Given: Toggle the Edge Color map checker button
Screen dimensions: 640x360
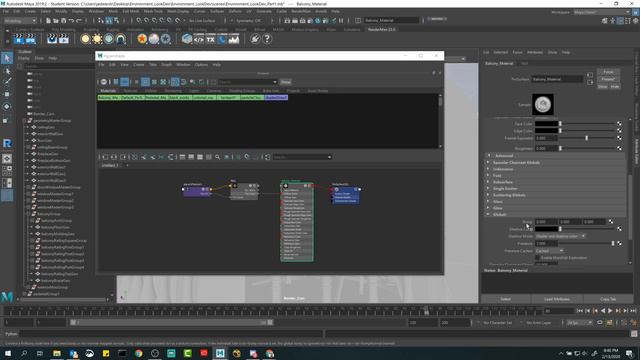Looking at the screenshot, I should pyautogui.click(x=619, y=131).
